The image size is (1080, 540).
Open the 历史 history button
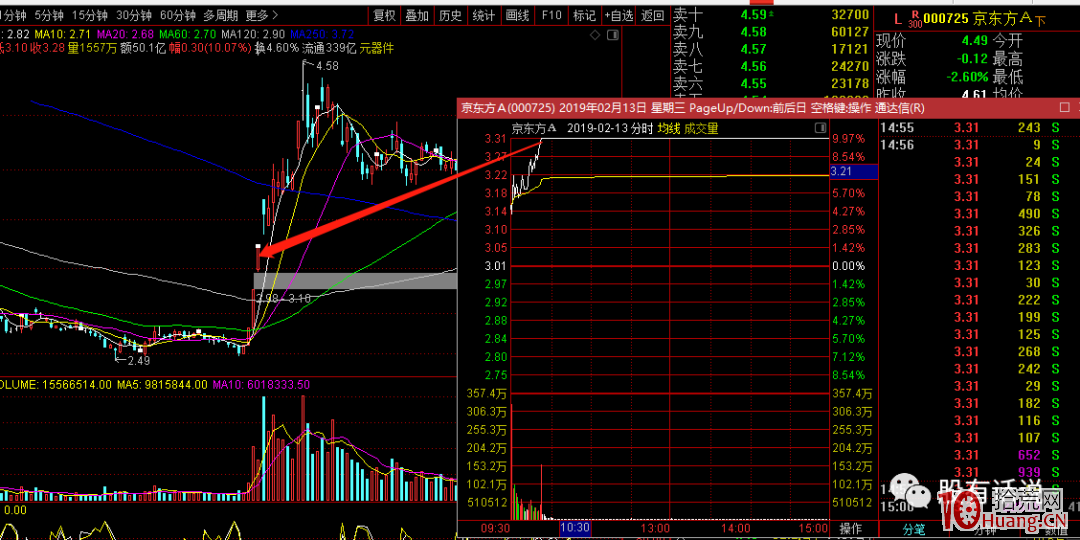point(450,14)
